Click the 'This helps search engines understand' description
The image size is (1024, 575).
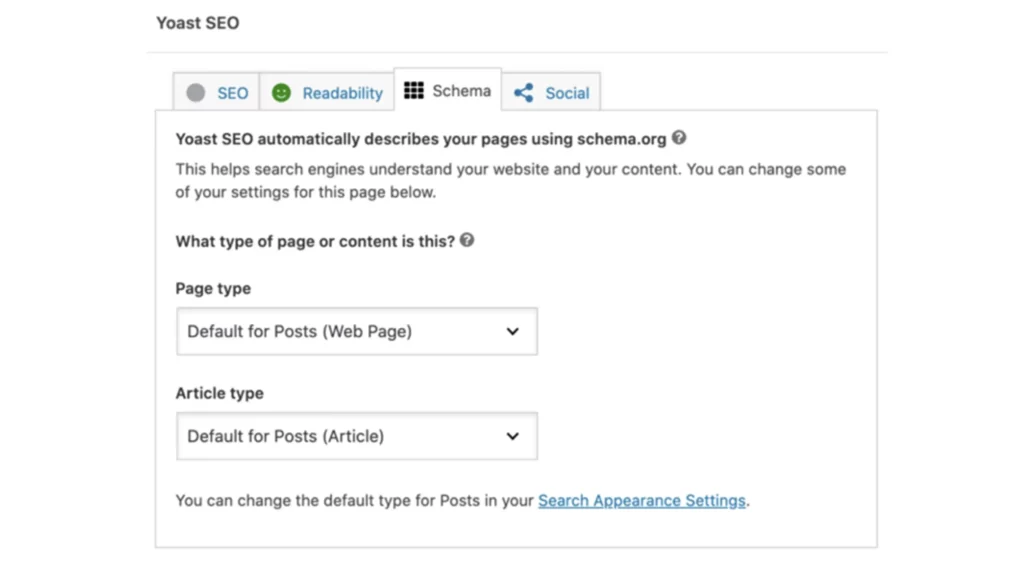coord(511,180)
